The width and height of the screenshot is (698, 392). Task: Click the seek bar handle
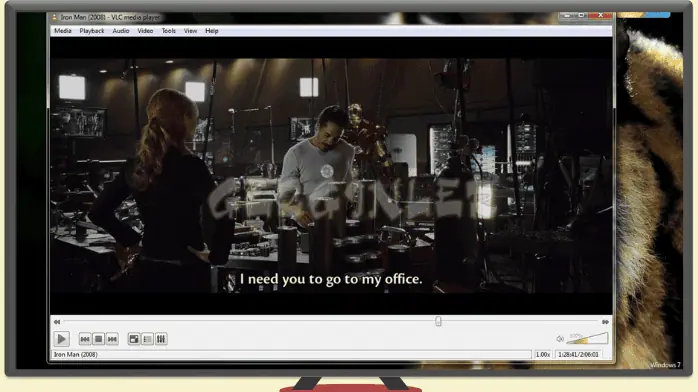click(x=438, y=321)
